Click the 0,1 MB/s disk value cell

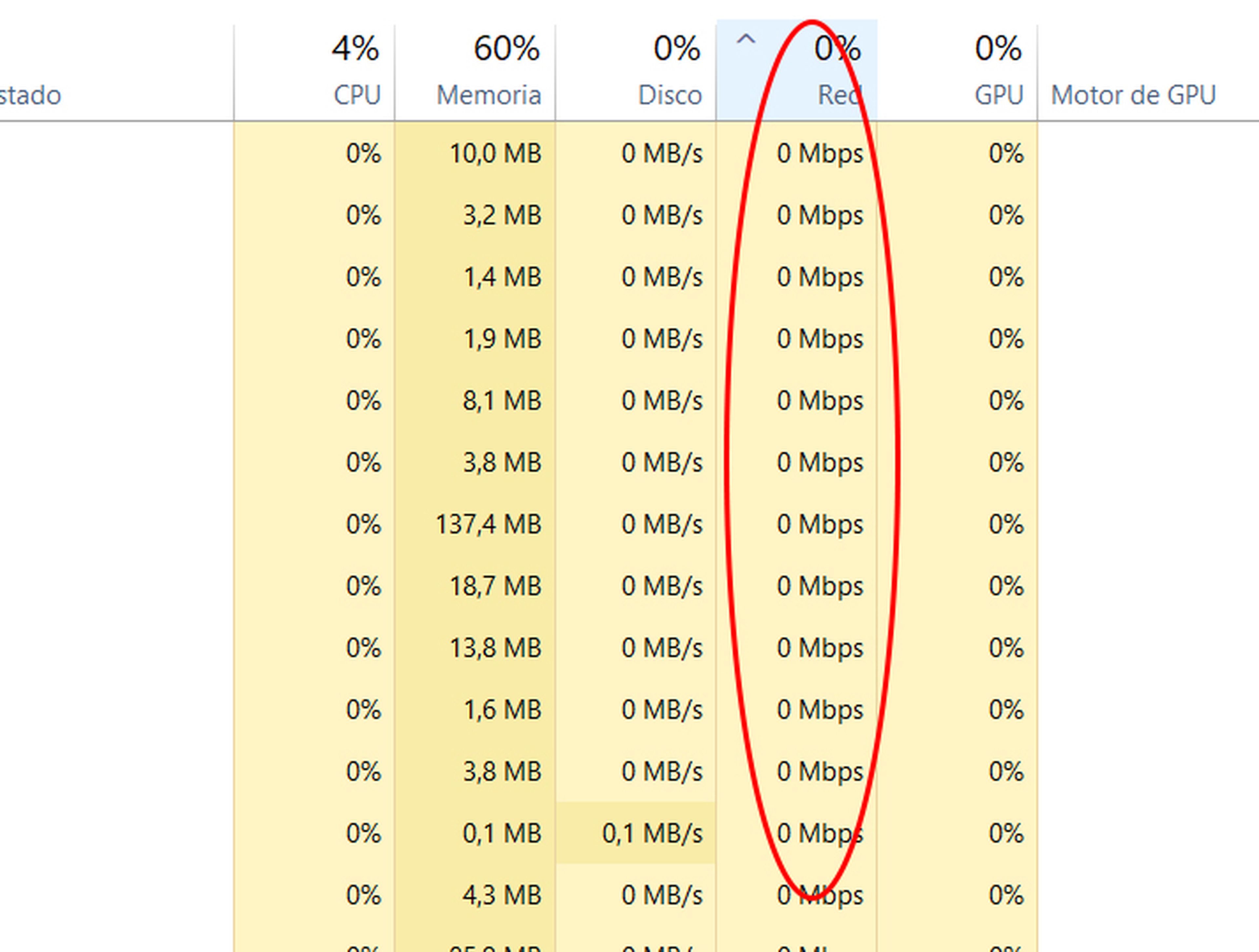pyautogui.click(x=652, y=834)
